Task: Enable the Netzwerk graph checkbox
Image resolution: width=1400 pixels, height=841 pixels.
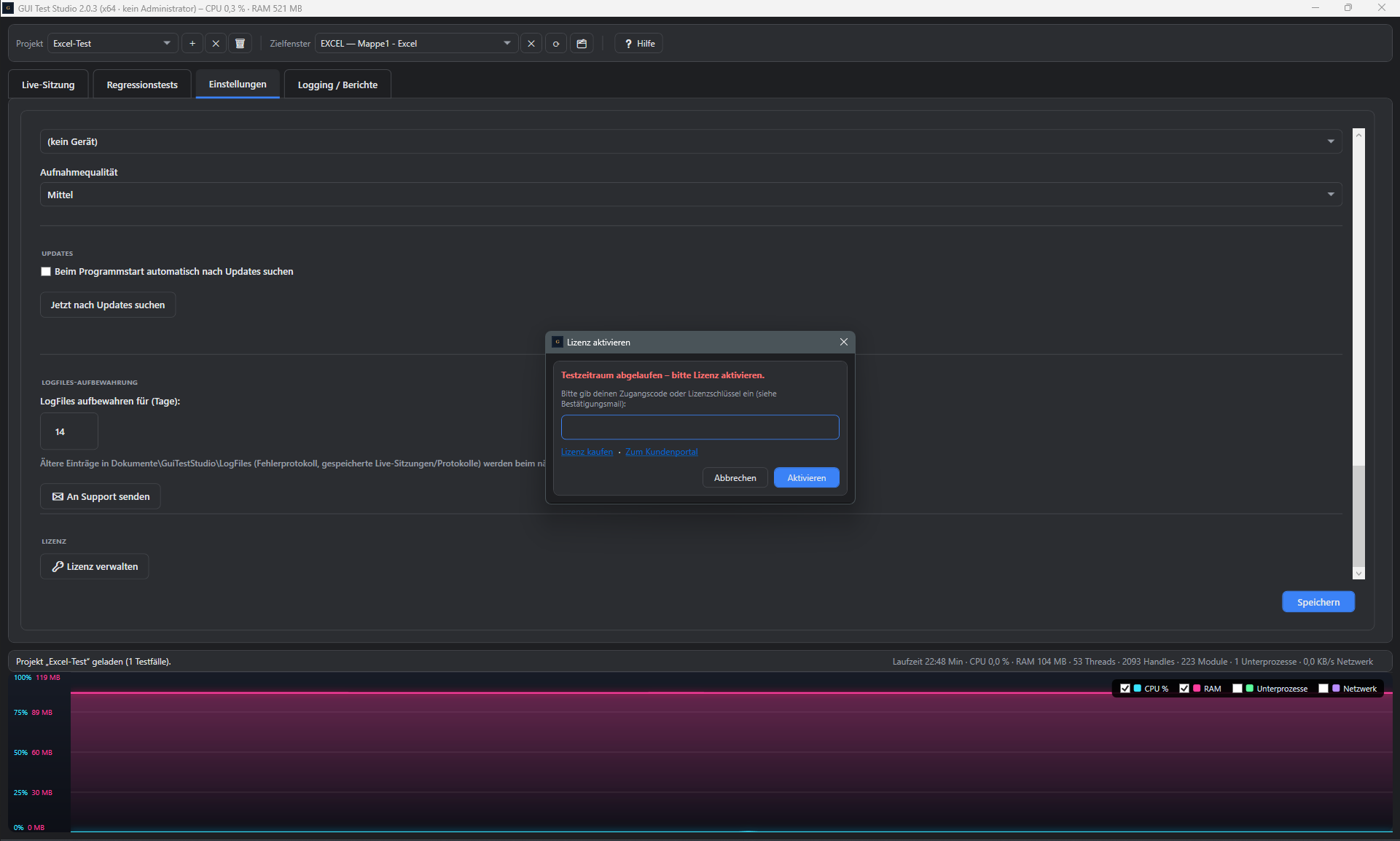Action: tap(1323, 689)
